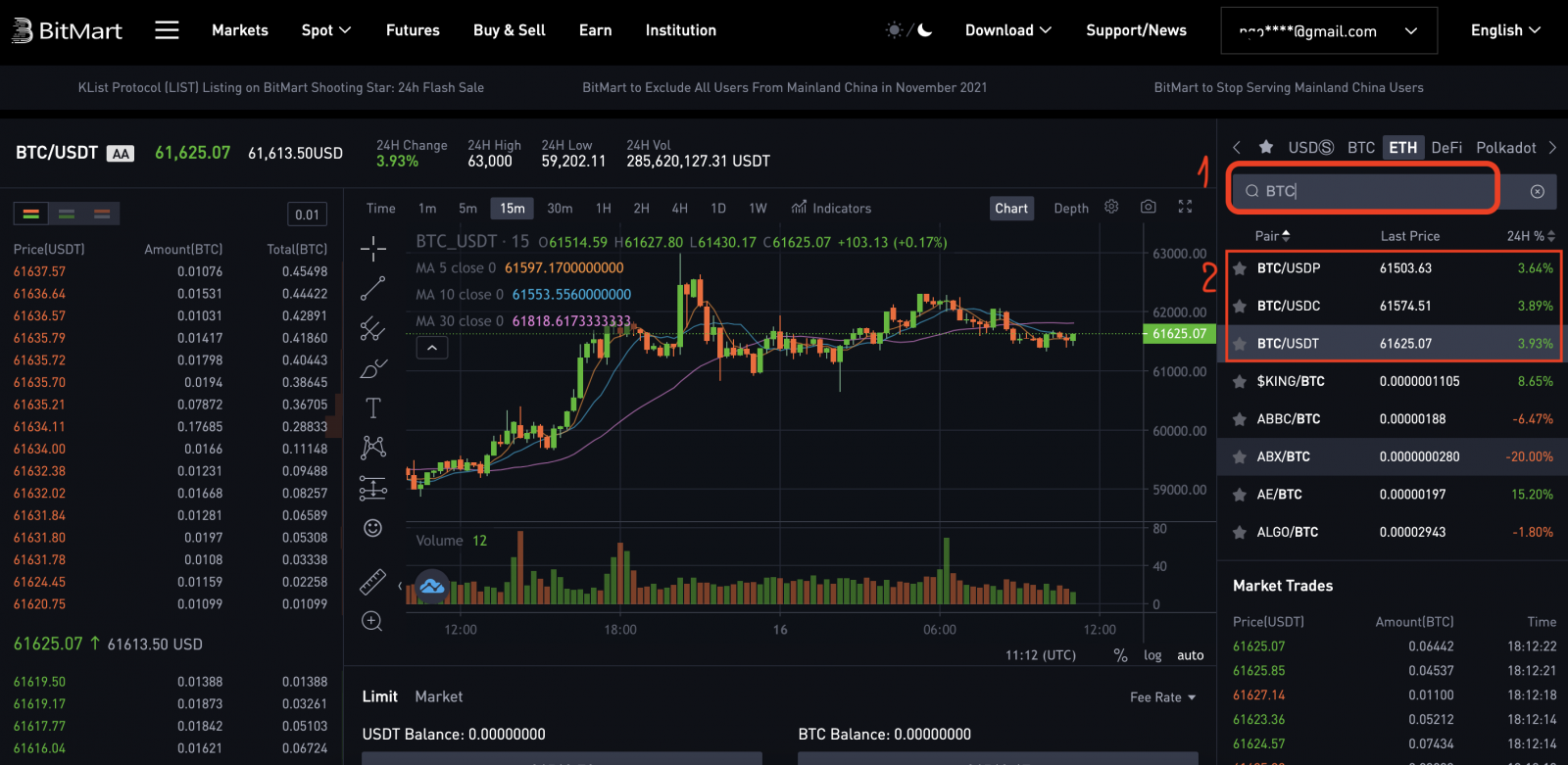
Task: Open the KList Protocol listing announcement
Action: [x=280, y=87]
